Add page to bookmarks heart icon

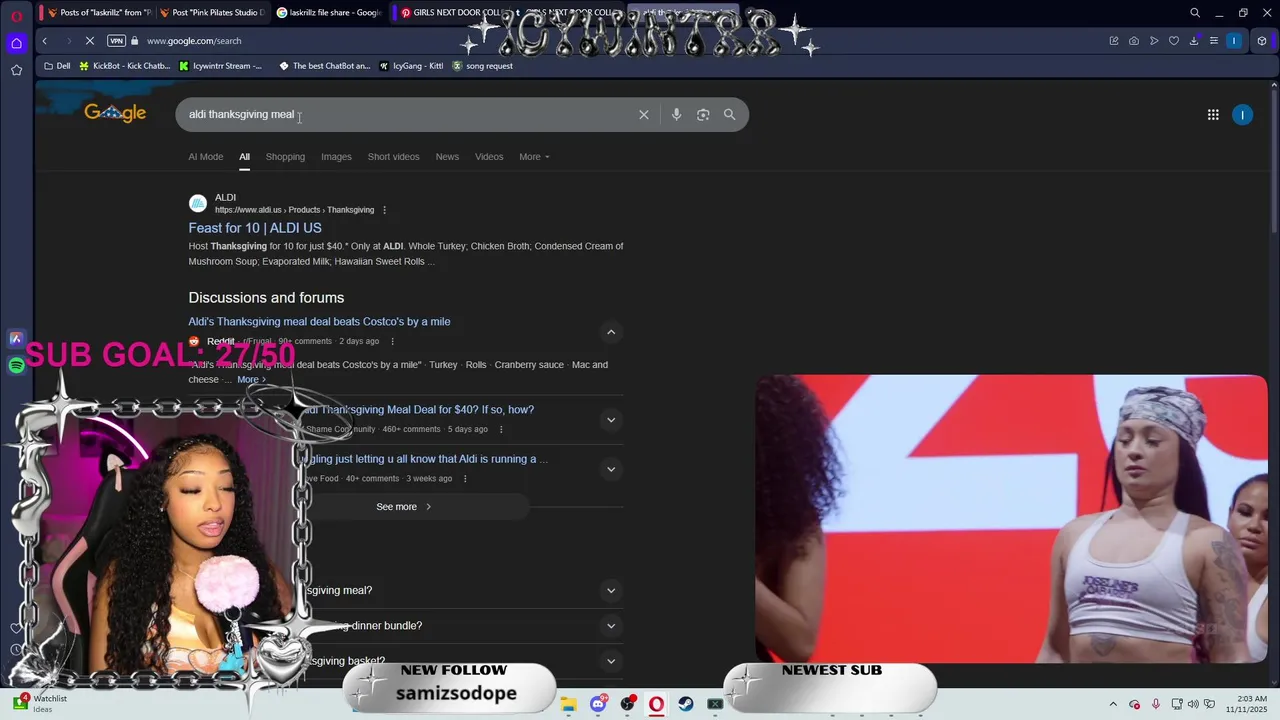(1174, 41)
